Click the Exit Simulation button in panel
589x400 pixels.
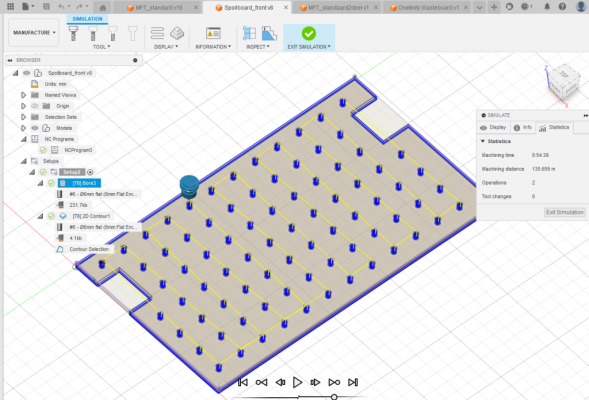pos(565,212)
